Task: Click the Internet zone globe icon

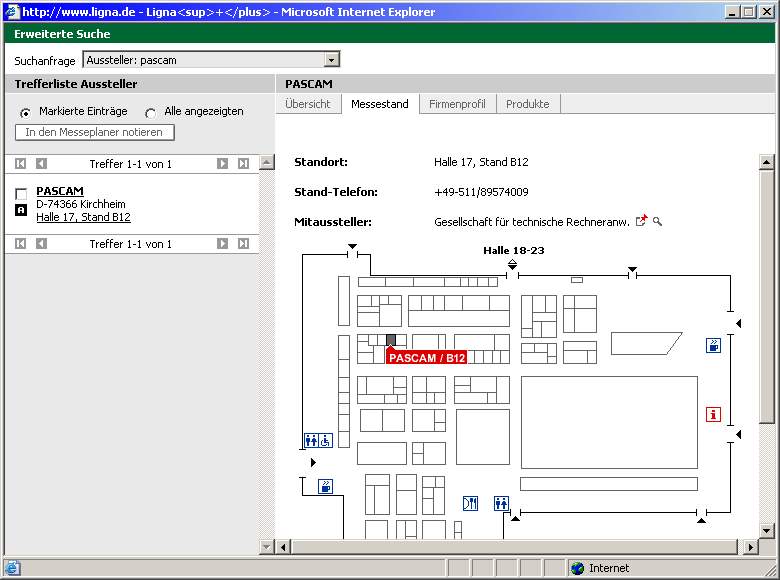Action: (577, 568)
